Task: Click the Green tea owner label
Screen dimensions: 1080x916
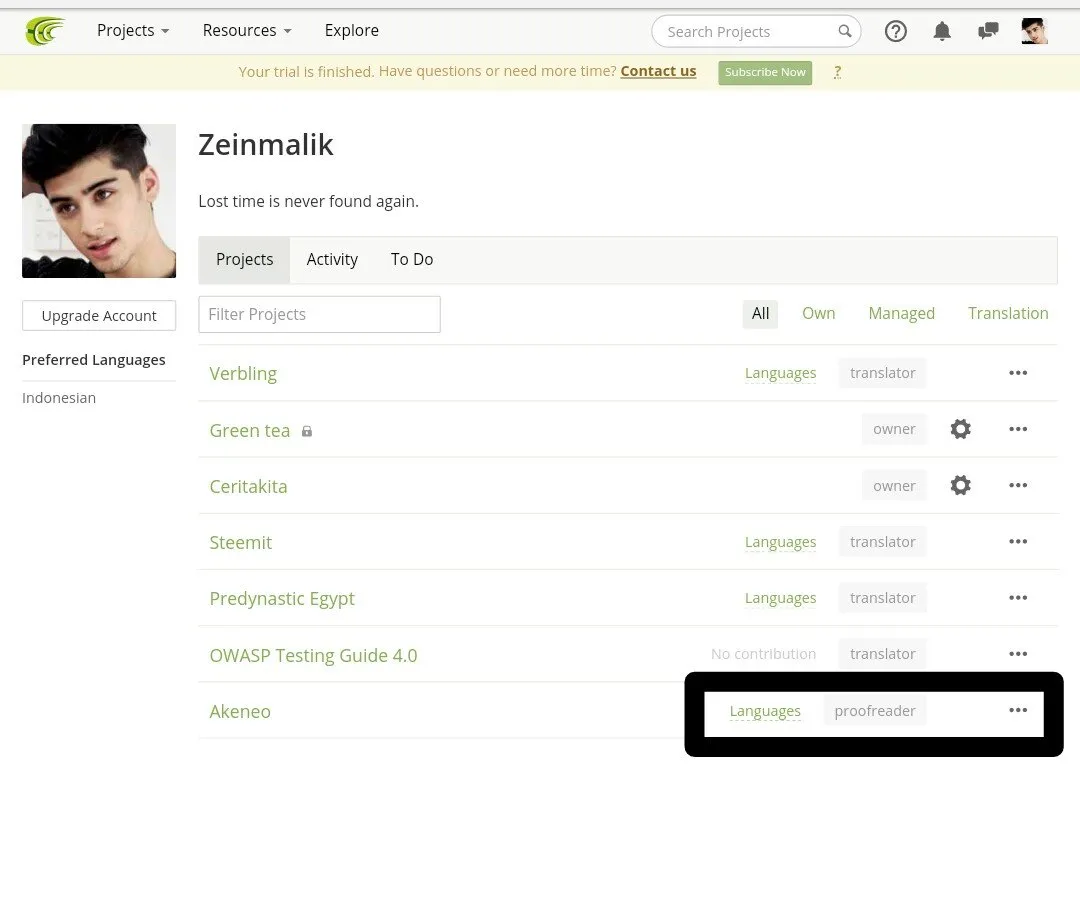Action: click(894, 429)
